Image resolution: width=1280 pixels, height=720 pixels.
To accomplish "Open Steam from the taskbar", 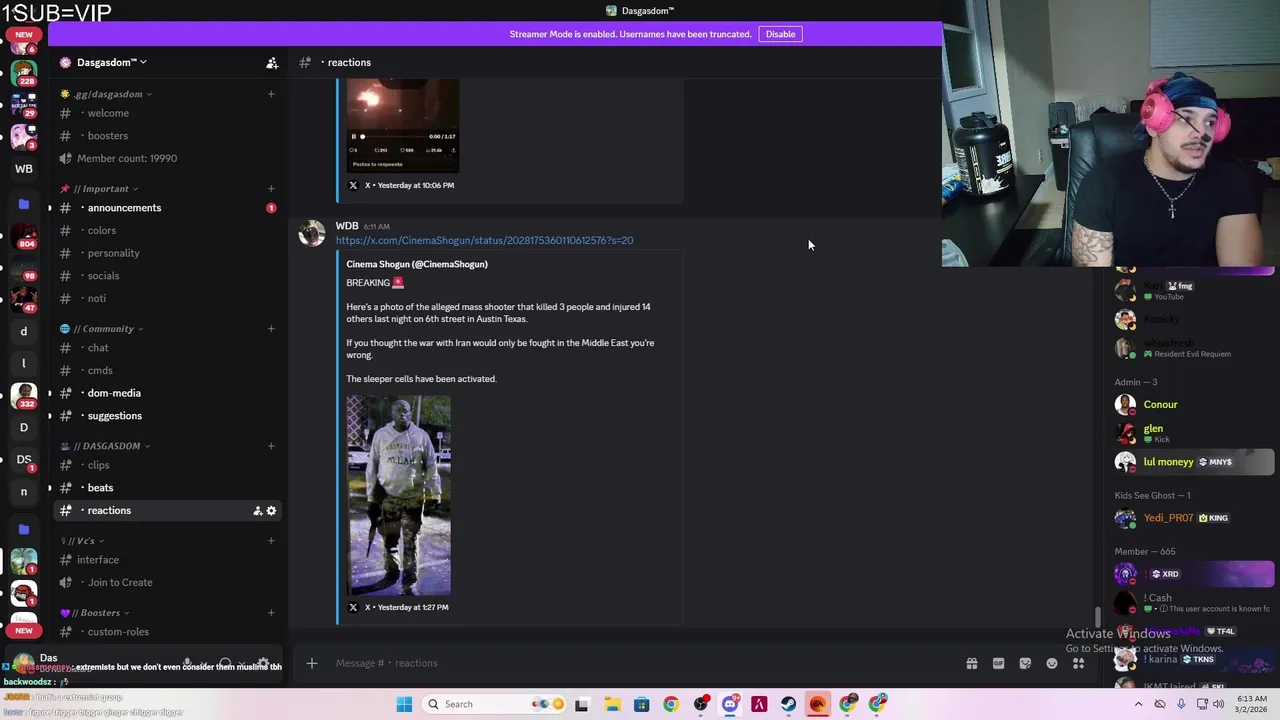I will click(789, 704).
